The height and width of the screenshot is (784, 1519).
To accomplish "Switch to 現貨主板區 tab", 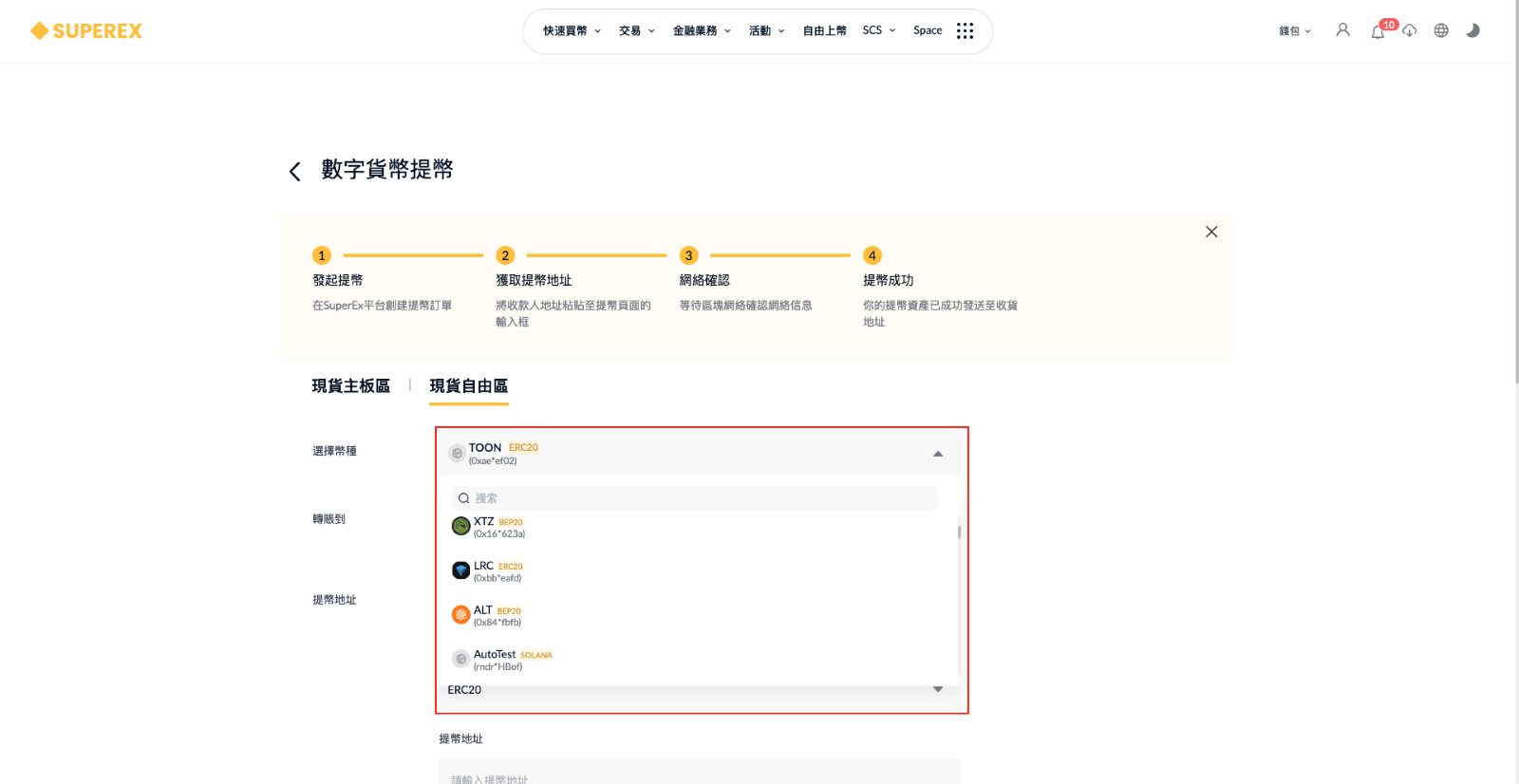I will 351,386.
